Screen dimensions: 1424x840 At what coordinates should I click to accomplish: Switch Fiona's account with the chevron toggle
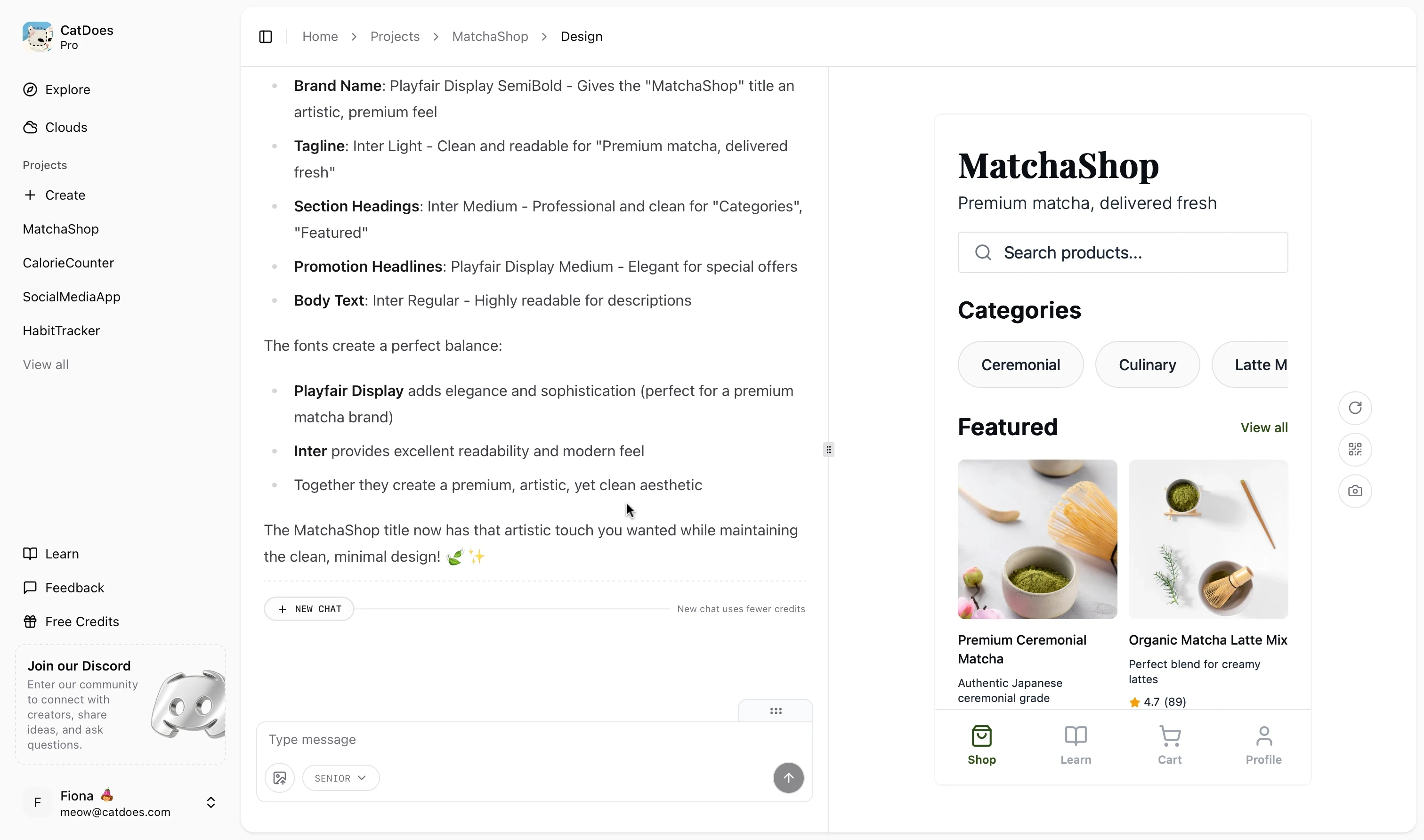pyautogui.click(x=211, y=802)
